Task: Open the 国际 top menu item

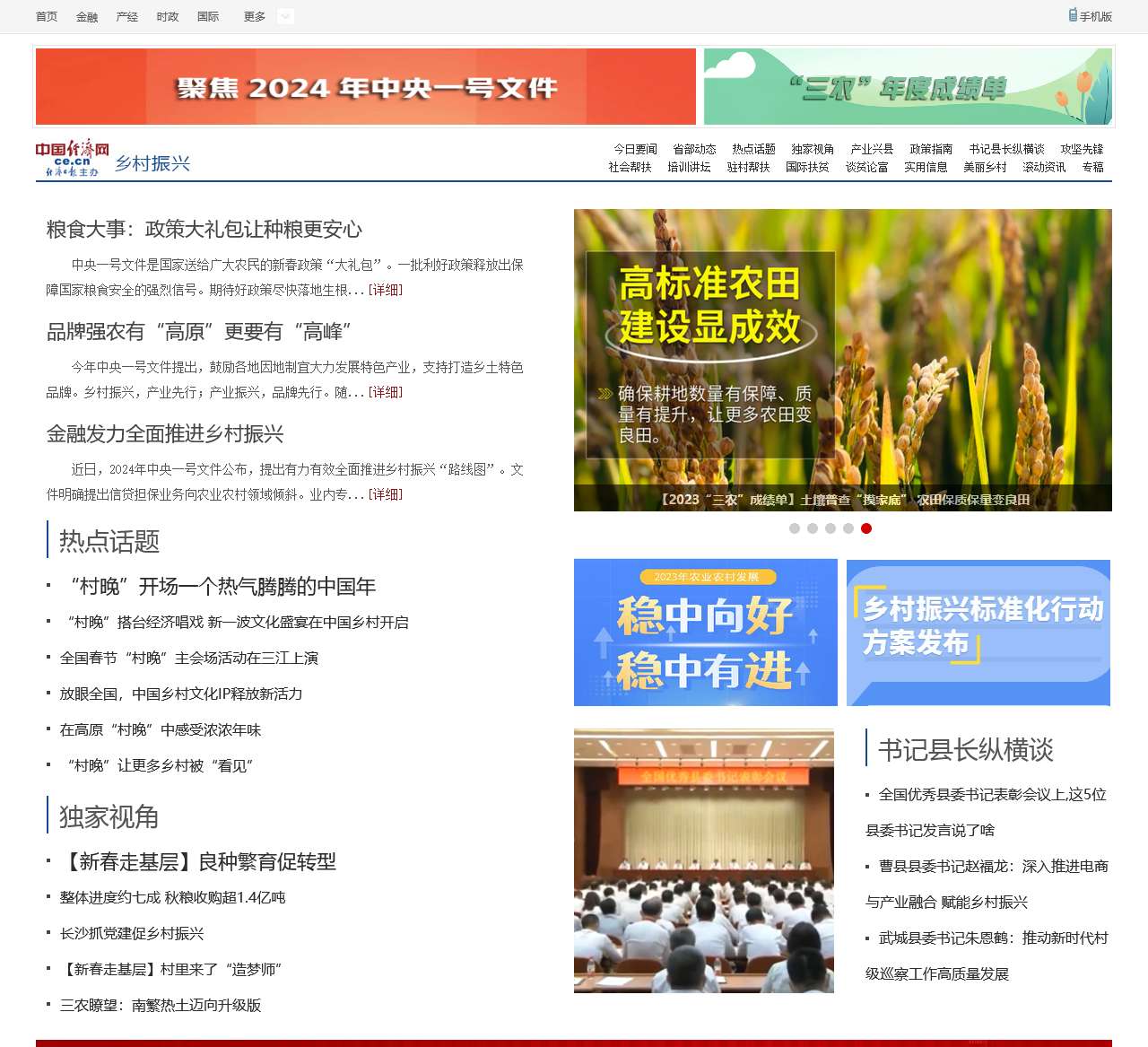Action: [x=208, y=16]
